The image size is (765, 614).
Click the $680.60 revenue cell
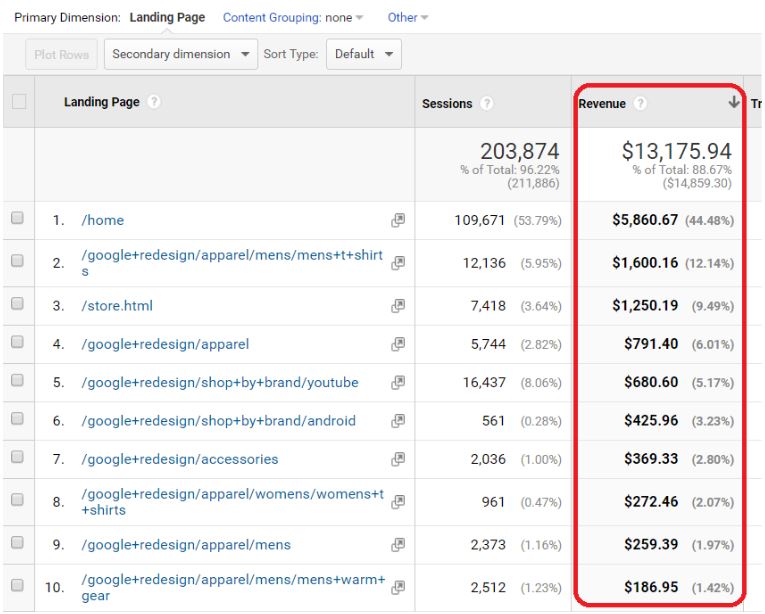[651, 382]
